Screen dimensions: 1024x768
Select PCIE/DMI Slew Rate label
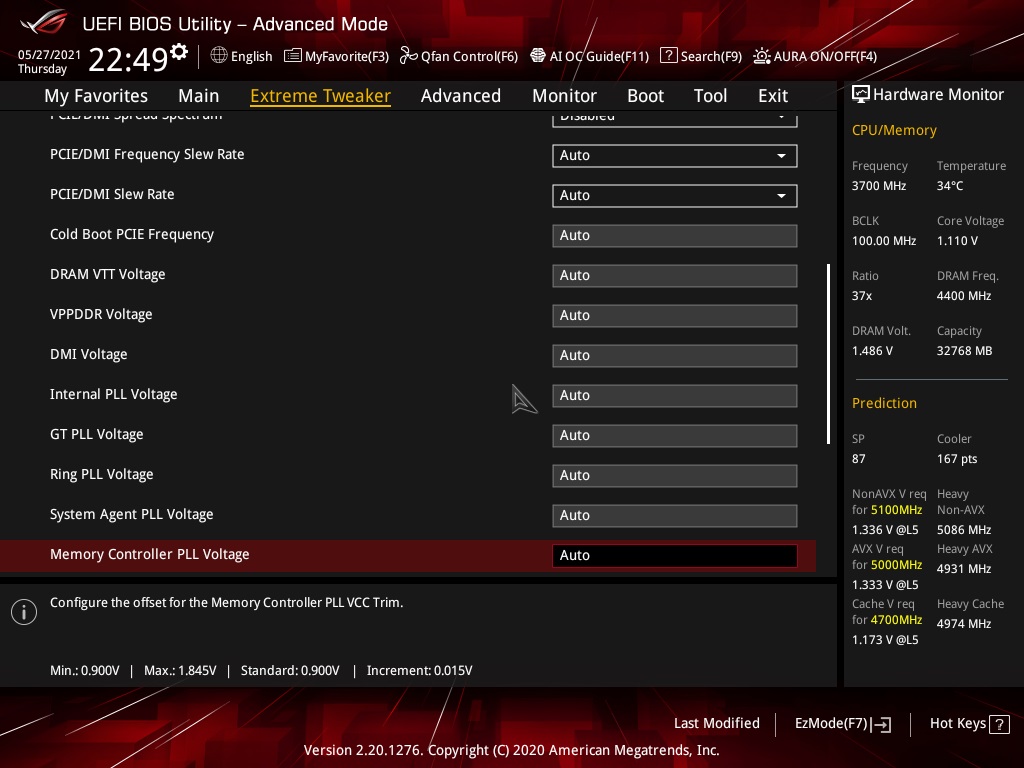tap(112, 194)
